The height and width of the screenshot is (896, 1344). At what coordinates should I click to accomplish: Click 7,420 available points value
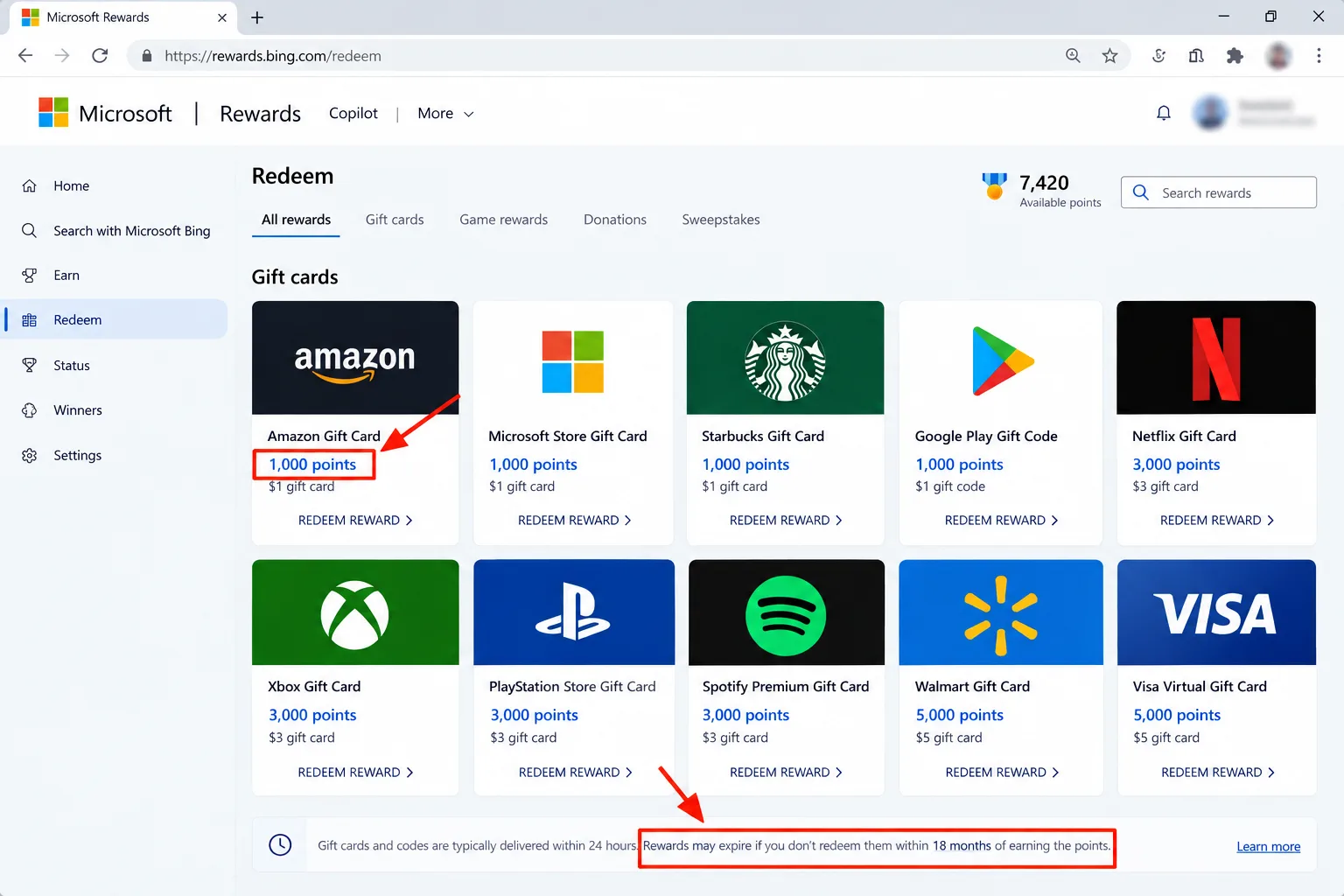click(1044, 182)
